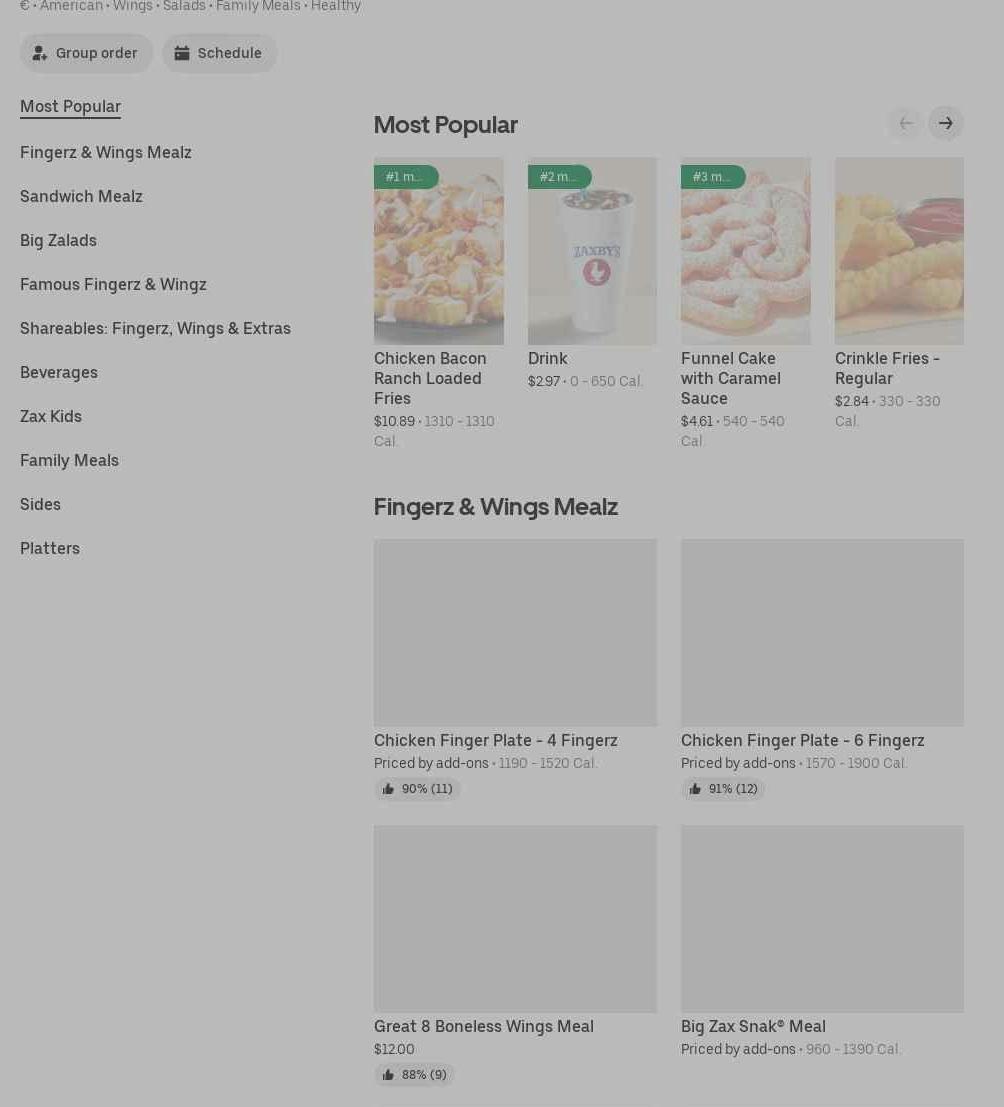Navigate to Platters section
The width and height of the screenshot is (1004, 1107).
pos(50,548)
